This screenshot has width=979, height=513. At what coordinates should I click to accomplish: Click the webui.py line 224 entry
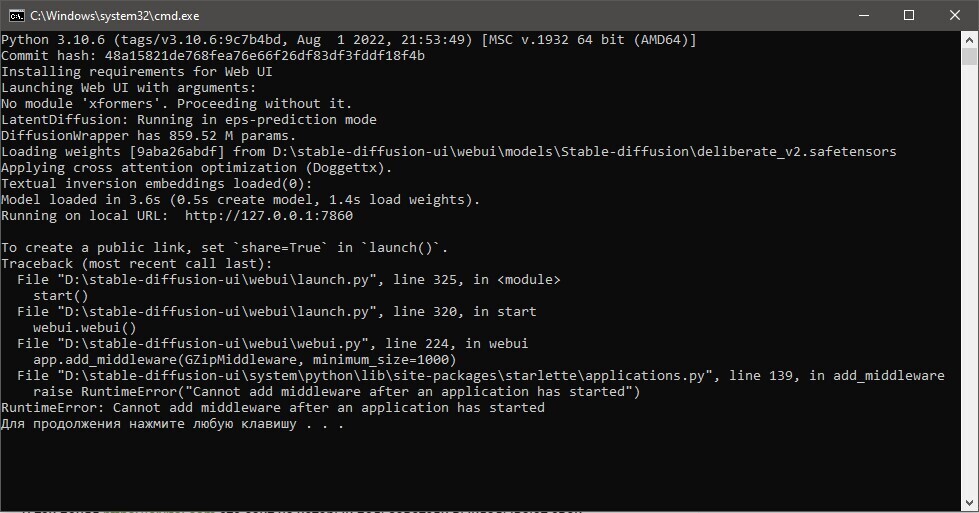coord(272,344)
